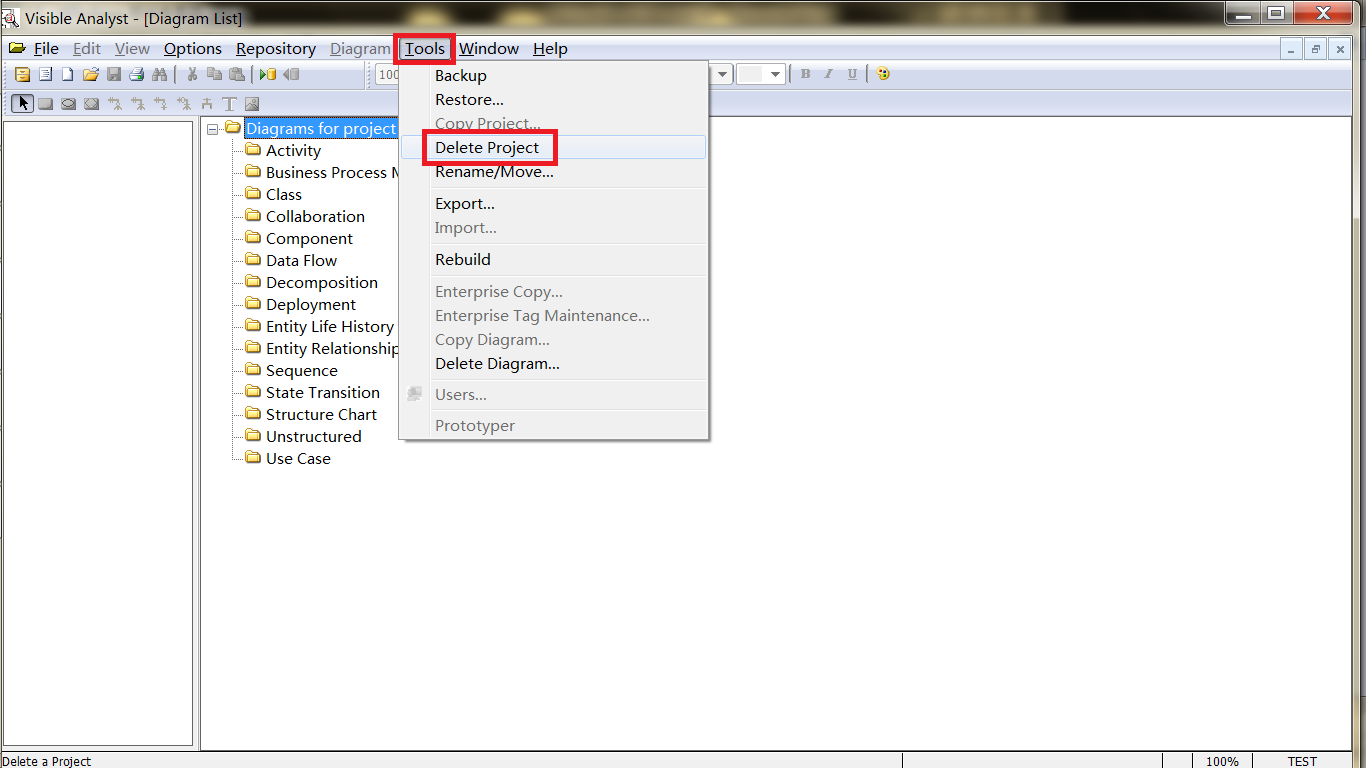Click the lined document toolbar icon
Screen dimensions: 1366x768
coord(45,74)
